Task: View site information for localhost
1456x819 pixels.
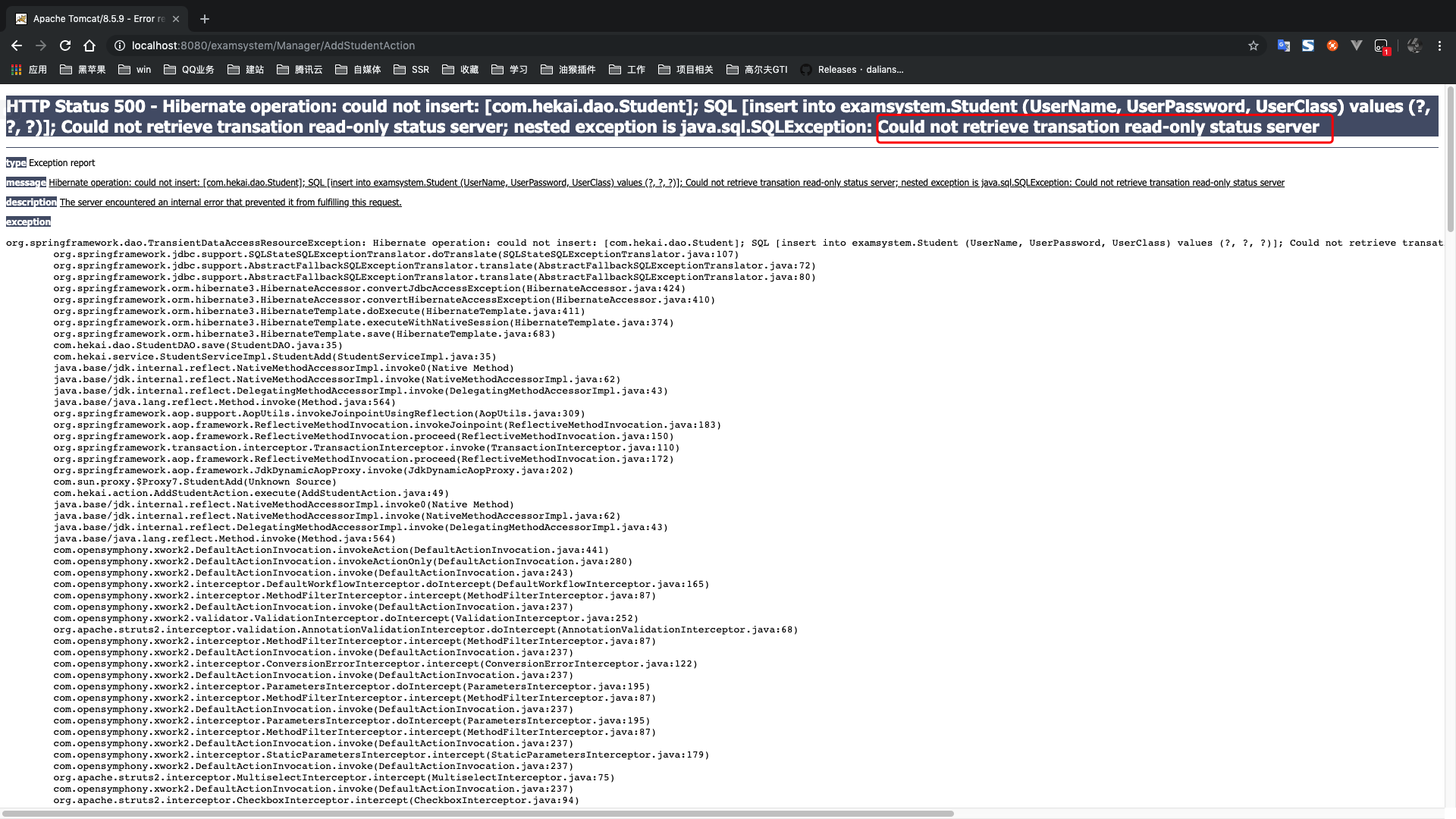Action: [119, 45]
